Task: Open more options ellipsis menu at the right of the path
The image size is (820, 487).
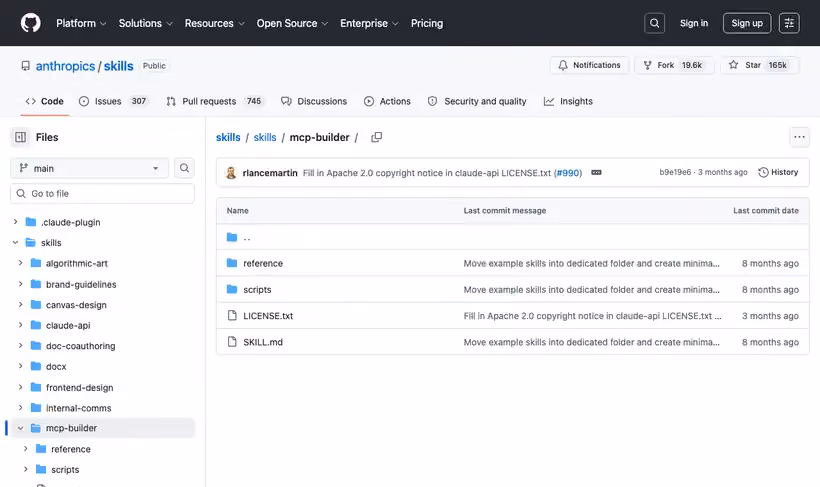Action: 799,137
